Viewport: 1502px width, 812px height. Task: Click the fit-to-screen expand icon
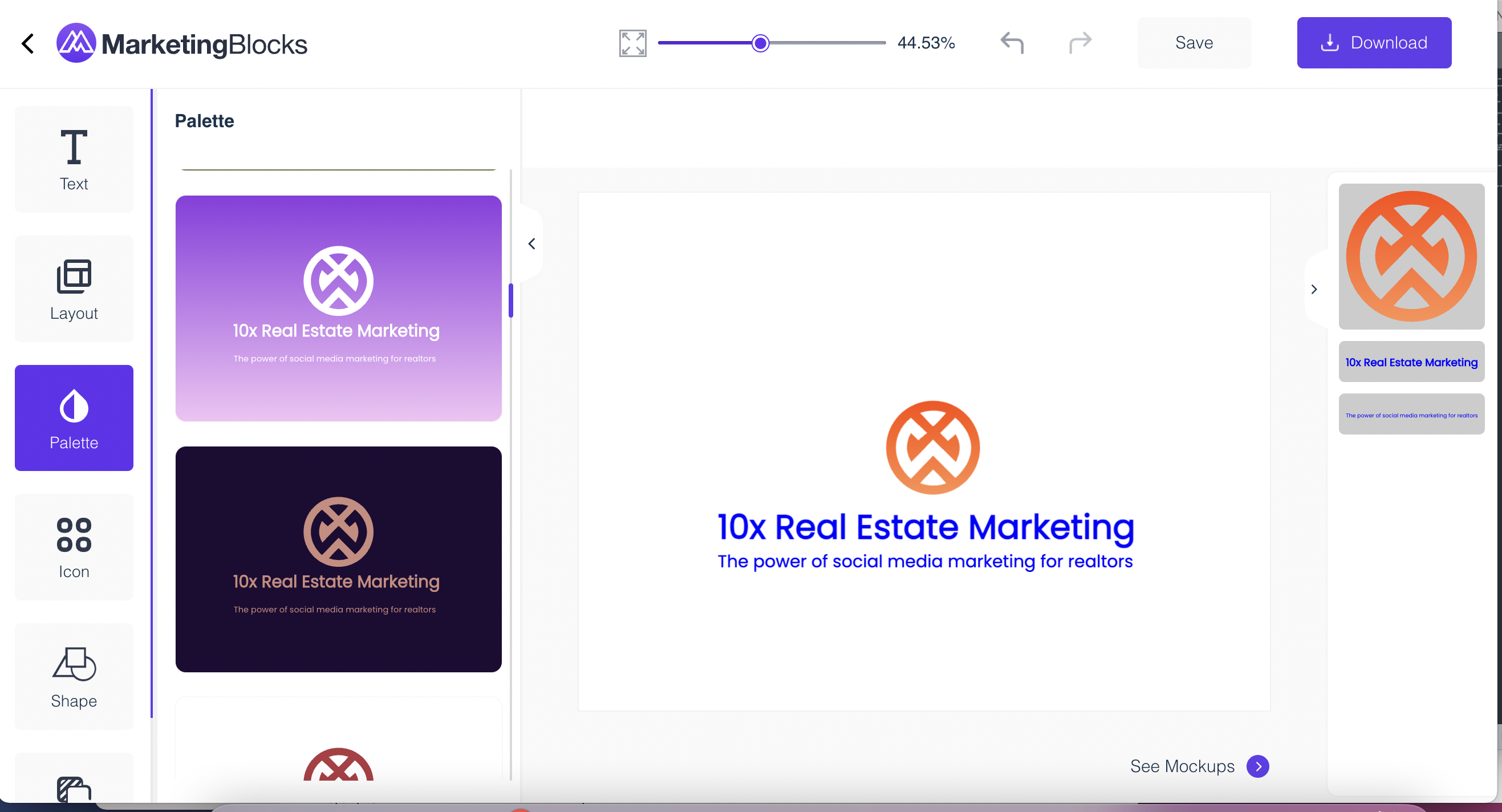(x=632, y=43)
